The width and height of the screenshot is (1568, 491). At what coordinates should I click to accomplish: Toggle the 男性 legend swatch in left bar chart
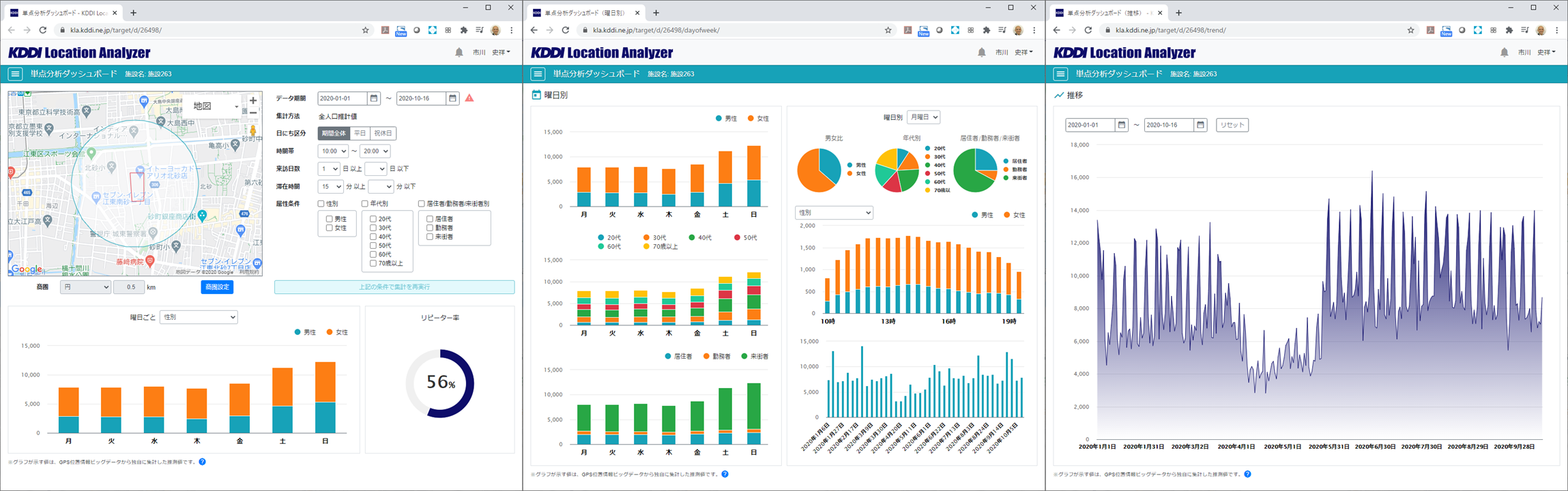click(x=297, y=332)
